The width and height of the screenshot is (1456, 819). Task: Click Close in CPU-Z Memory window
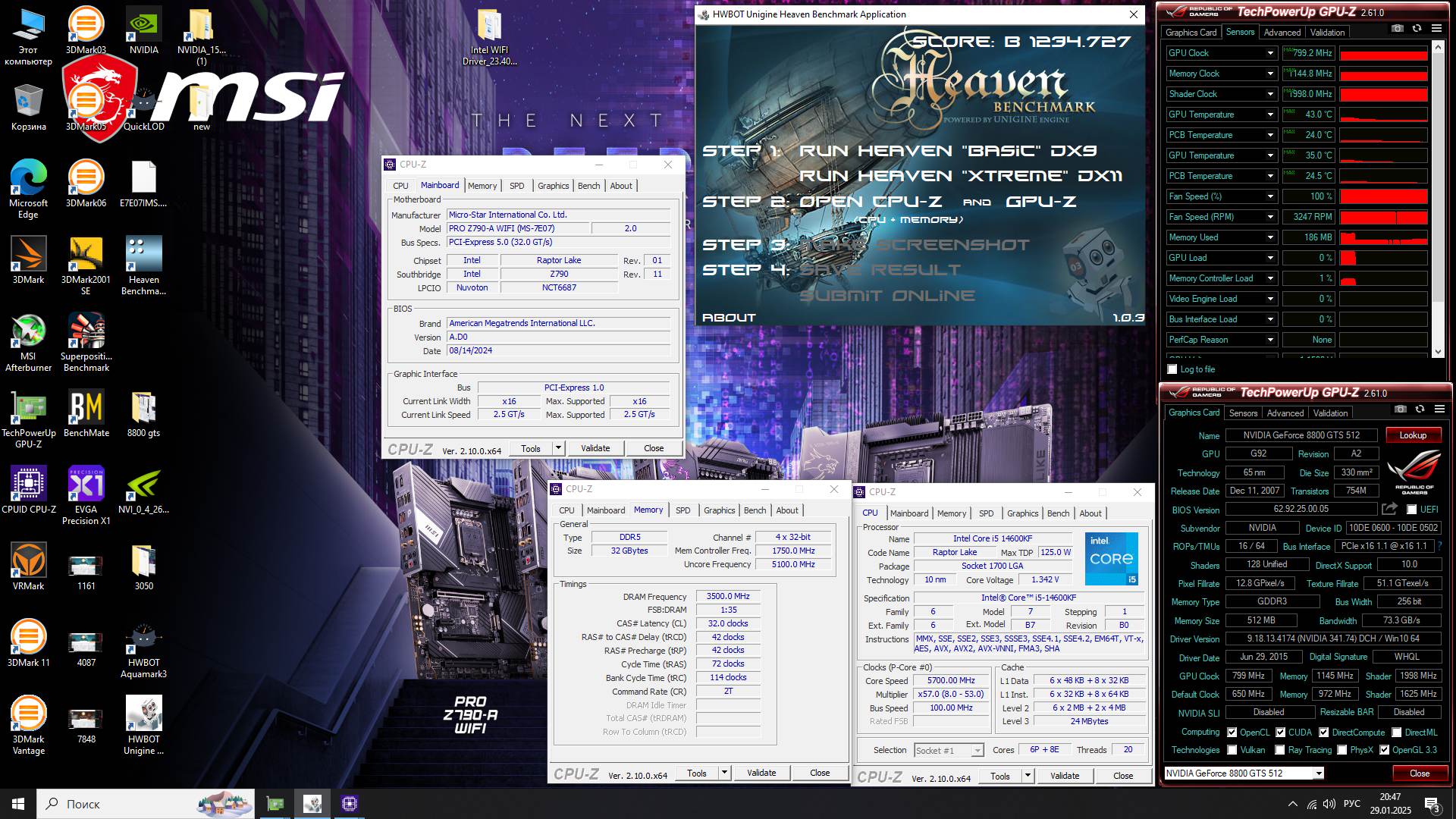click(x=820, y=773)
